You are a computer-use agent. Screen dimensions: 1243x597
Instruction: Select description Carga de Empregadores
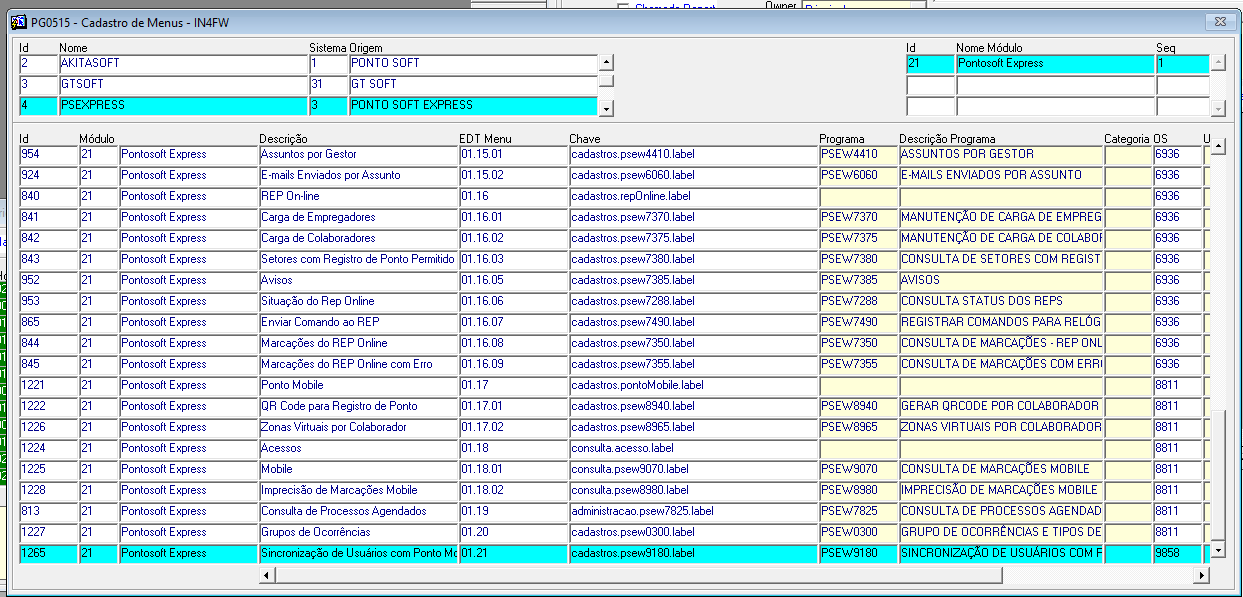pyautogui.click(x=358, y=217)
